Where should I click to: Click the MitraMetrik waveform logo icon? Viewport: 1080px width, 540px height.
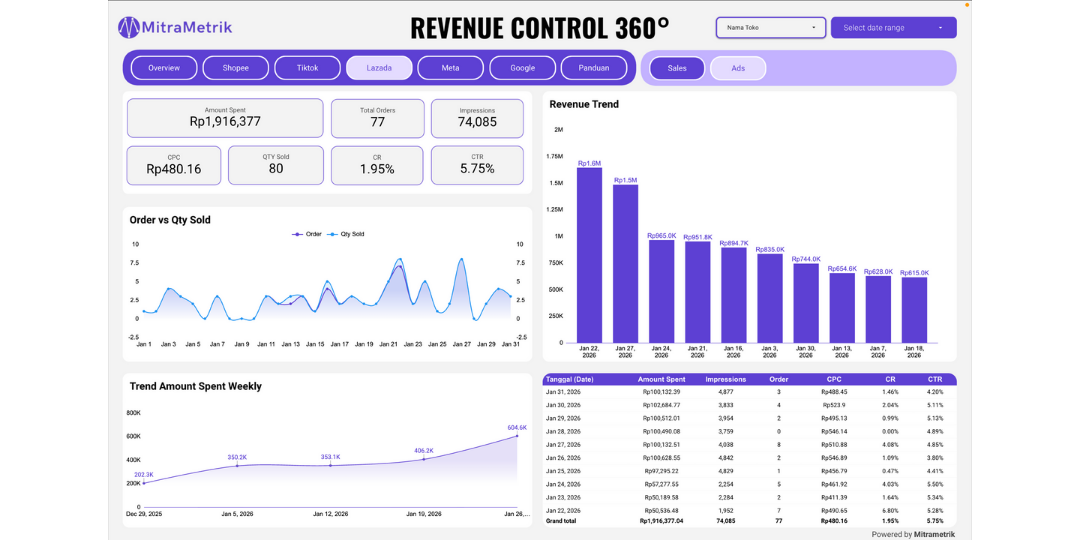[x=129, y=27]
